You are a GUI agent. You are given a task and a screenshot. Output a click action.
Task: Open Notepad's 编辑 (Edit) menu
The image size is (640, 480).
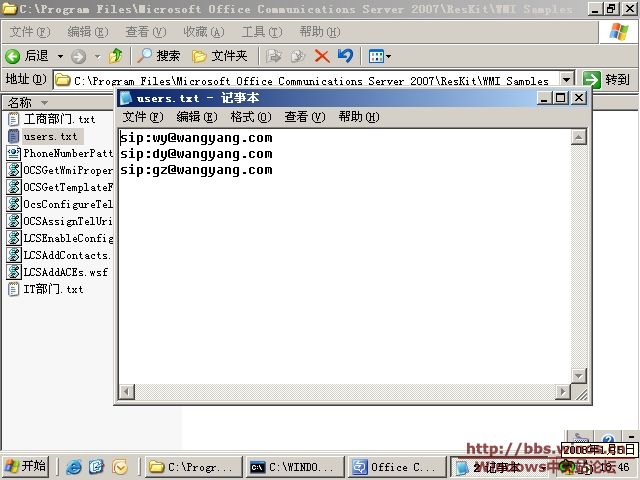pos(195,117)
